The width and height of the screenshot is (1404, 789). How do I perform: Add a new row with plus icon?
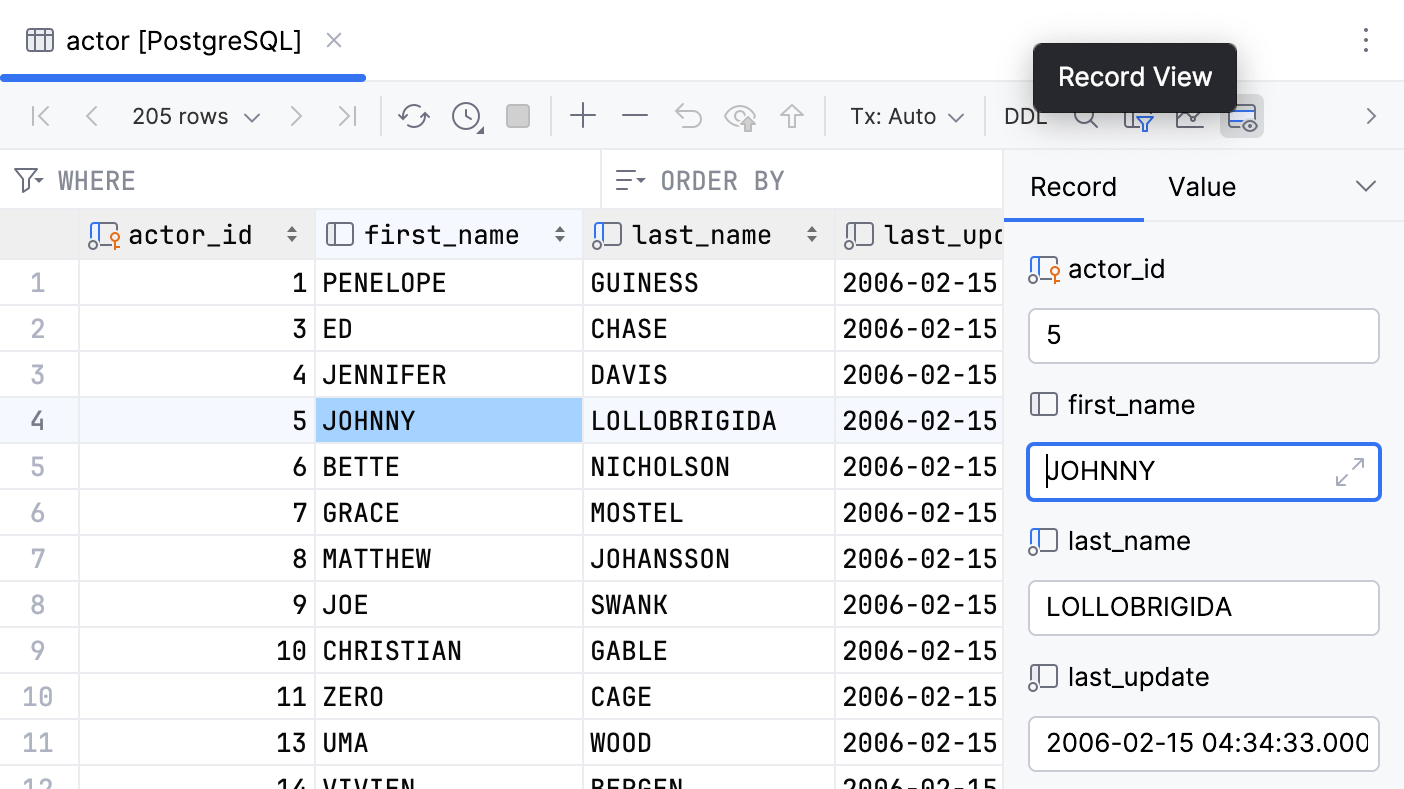click(x=583, y=117)
